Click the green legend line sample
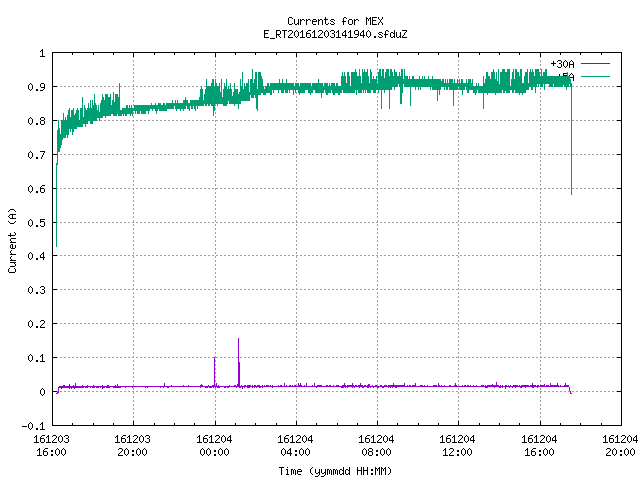Viewport: 640px width, 480px height. click(x=595, y=76)
